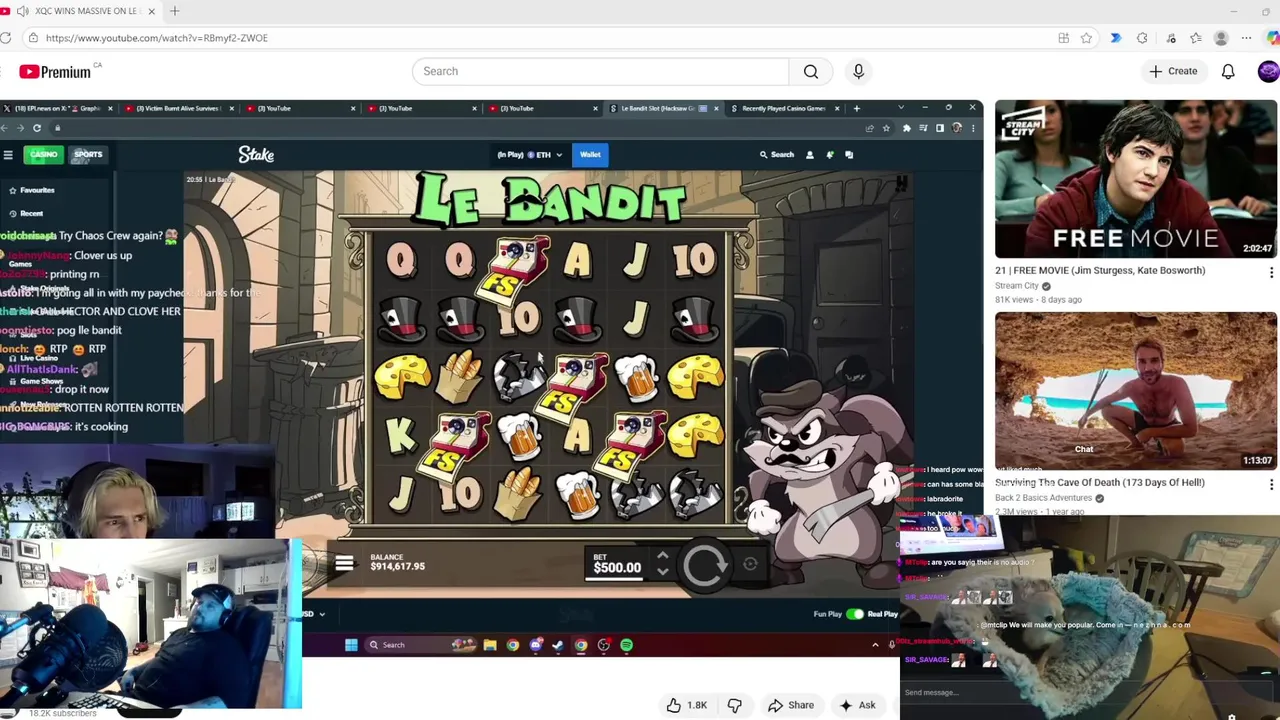Like the video with 1.8K likes

(x=685, y=705)
